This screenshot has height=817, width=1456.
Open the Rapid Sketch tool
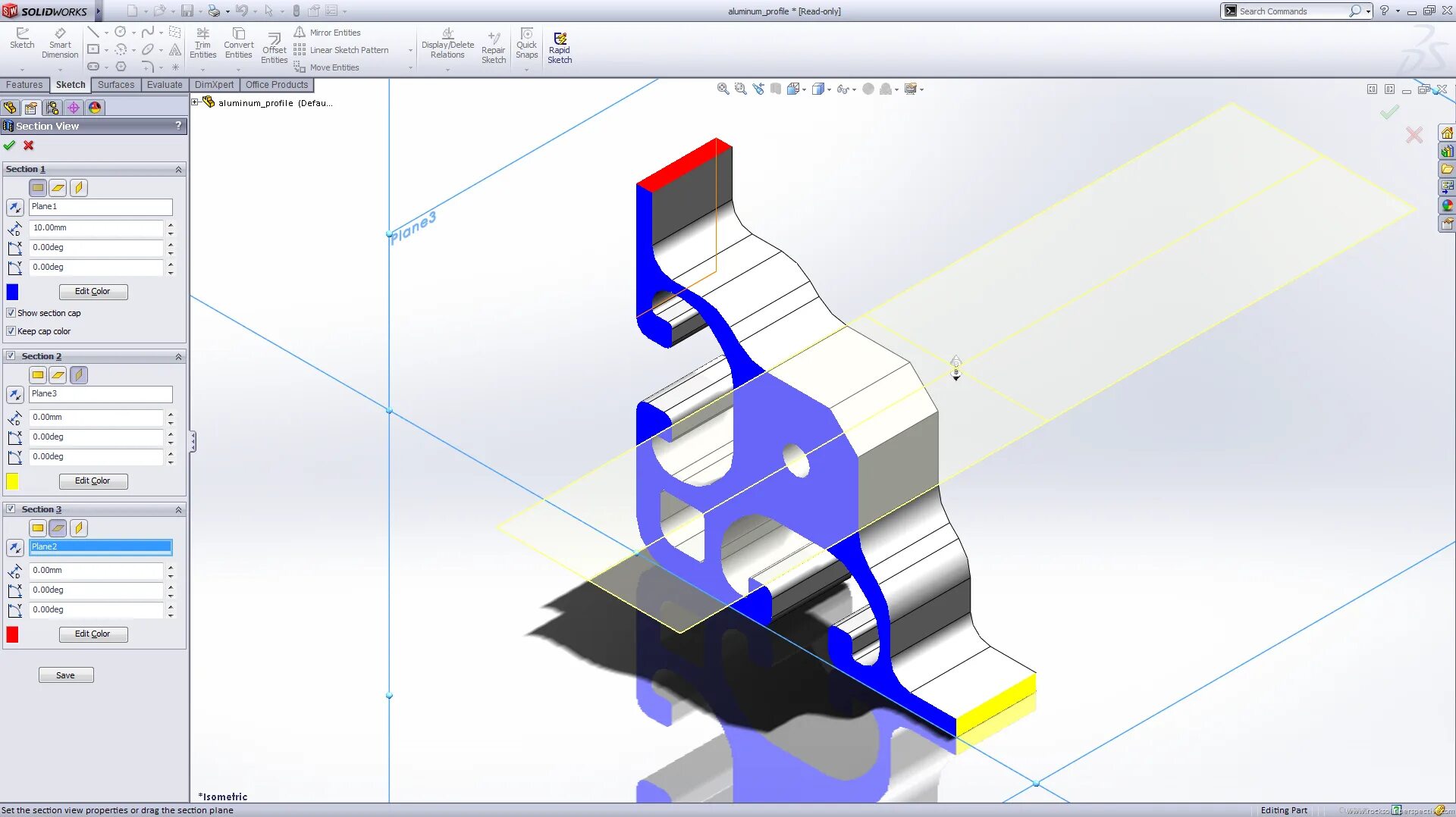pos(560,45)
